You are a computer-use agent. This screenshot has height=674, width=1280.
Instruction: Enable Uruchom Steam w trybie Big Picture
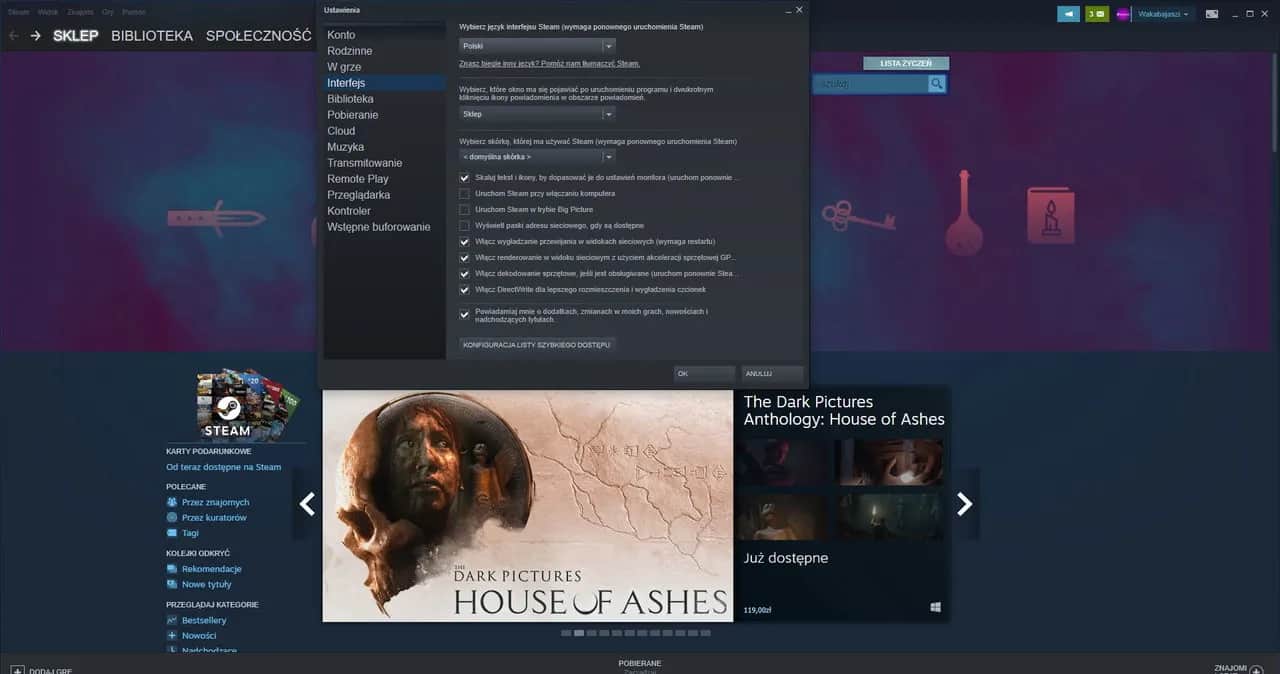pos(464,210)
